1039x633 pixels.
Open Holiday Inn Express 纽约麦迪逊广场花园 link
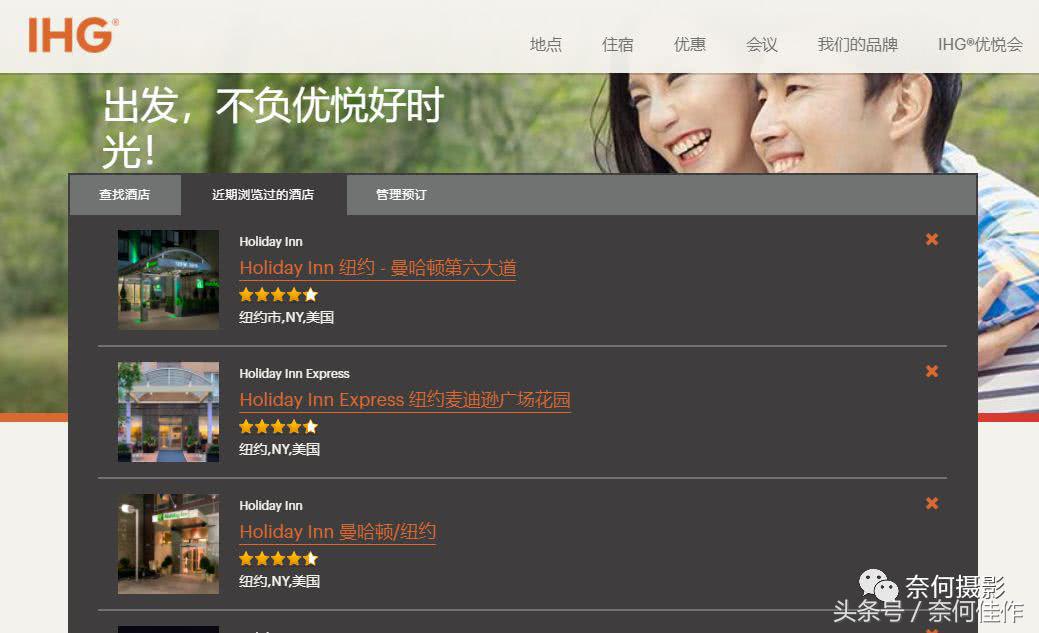(x=405, y=400)
